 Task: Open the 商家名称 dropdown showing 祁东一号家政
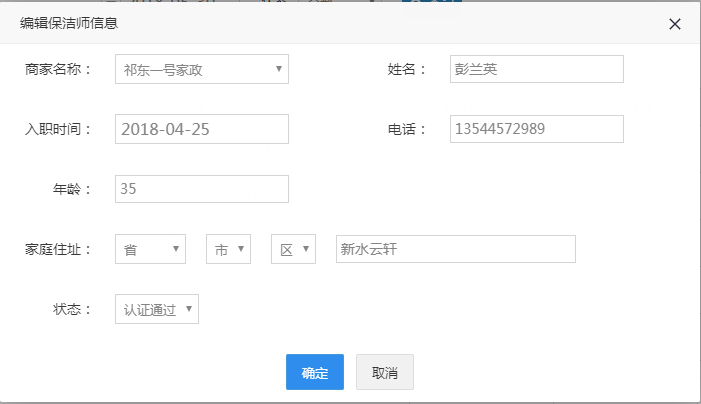tap(202, 69)
